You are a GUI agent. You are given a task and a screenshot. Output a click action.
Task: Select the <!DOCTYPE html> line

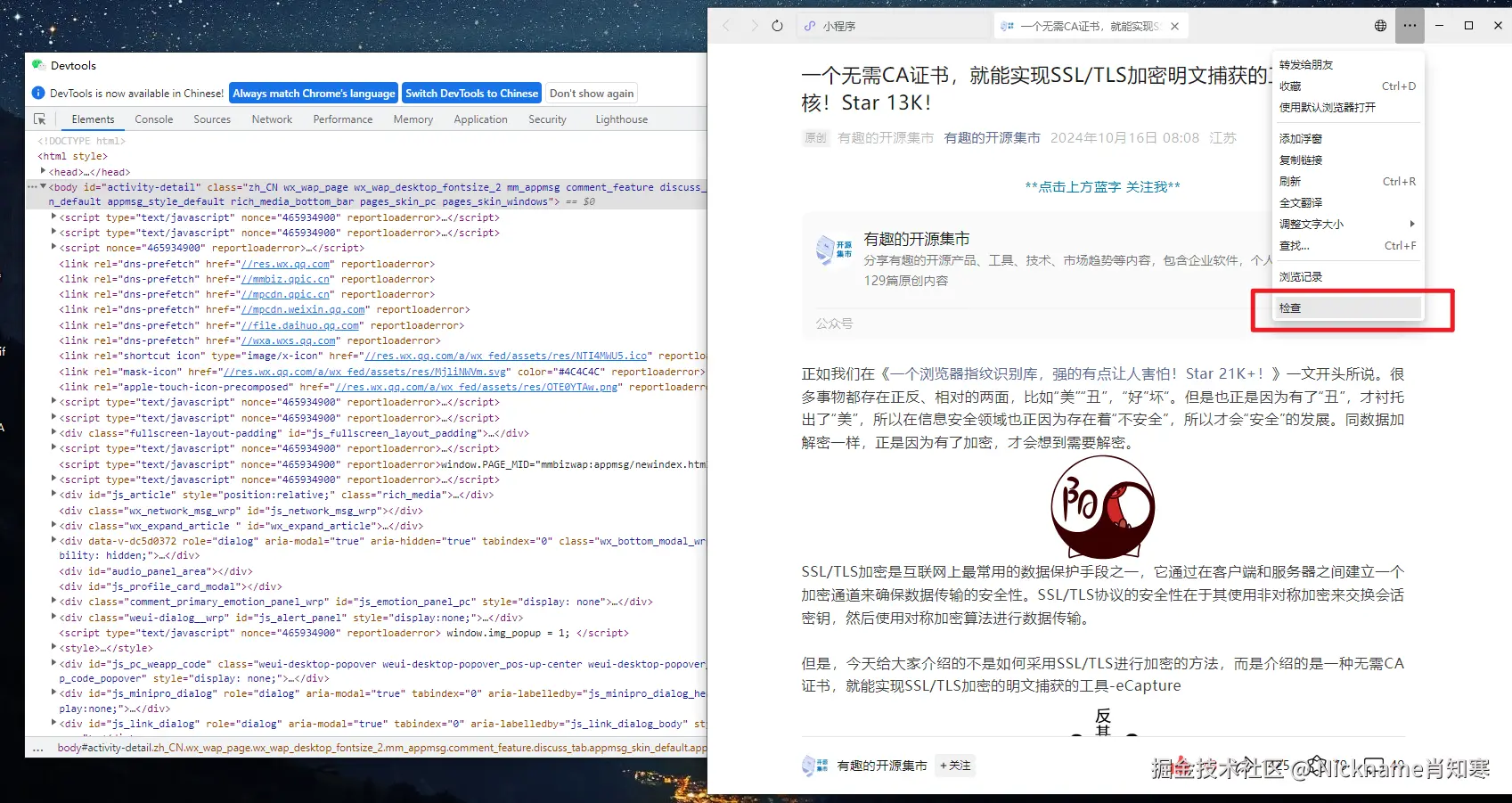(x=81, y=141)
